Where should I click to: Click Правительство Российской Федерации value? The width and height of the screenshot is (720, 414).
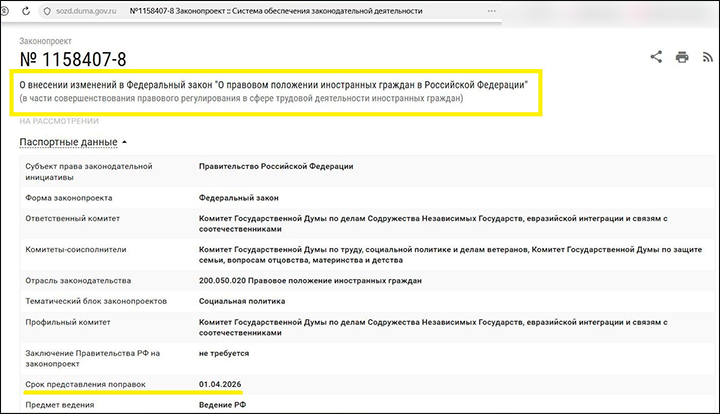coord(276,166)
